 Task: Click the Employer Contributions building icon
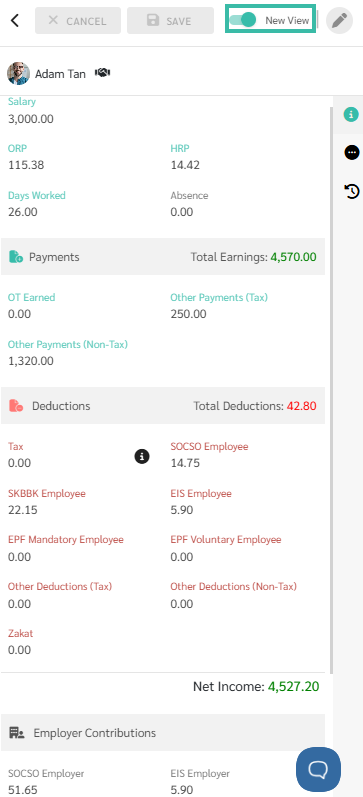17,733
